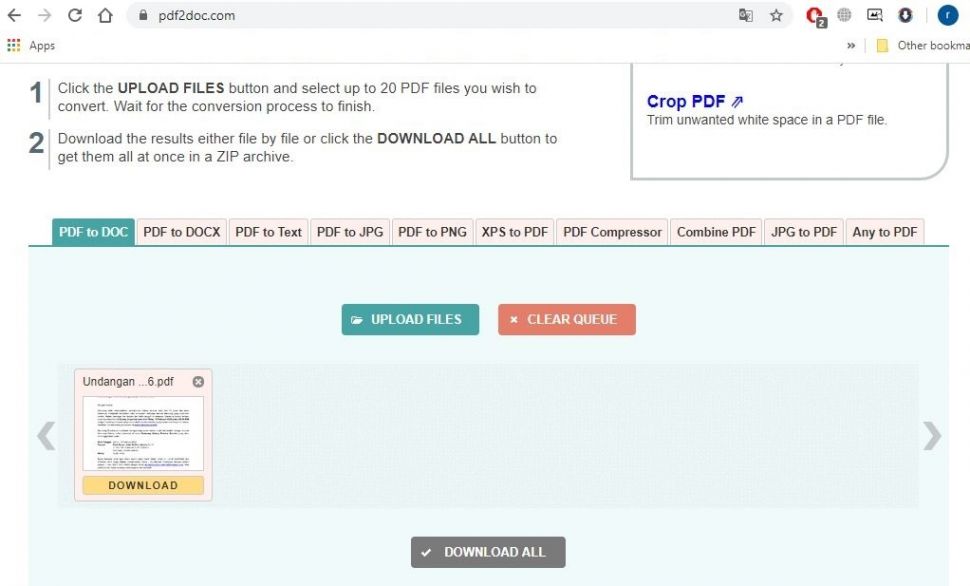Open the JPG to PDF tab
The image size is (970, 586).
click(804, 232)
